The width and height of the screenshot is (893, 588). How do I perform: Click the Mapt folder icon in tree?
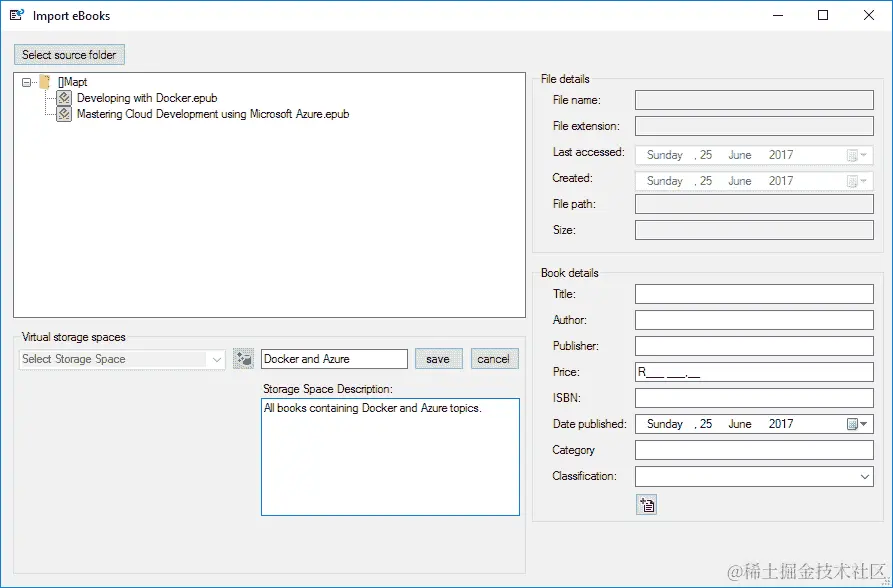pyautogui.click(x=45, y=82)
